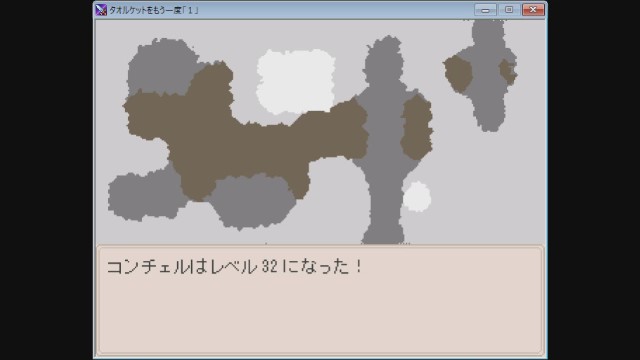Click the brown patch beside the tall gray column
This screenshot has height=360, width=640.
click(x=416, y=127)
